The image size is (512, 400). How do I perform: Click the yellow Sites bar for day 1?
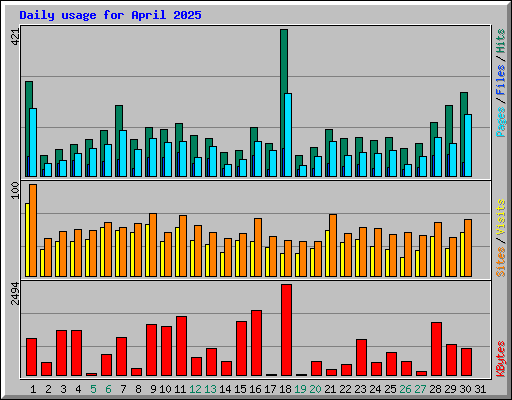[x=27, y=240]
